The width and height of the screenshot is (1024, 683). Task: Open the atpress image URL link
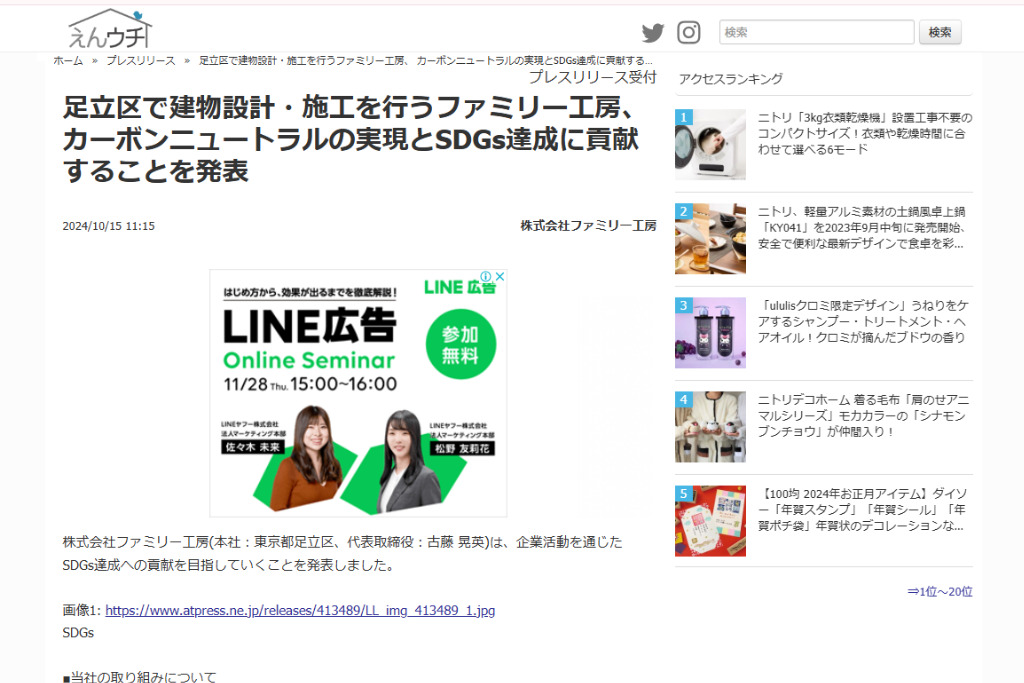[x=300, y=611]
